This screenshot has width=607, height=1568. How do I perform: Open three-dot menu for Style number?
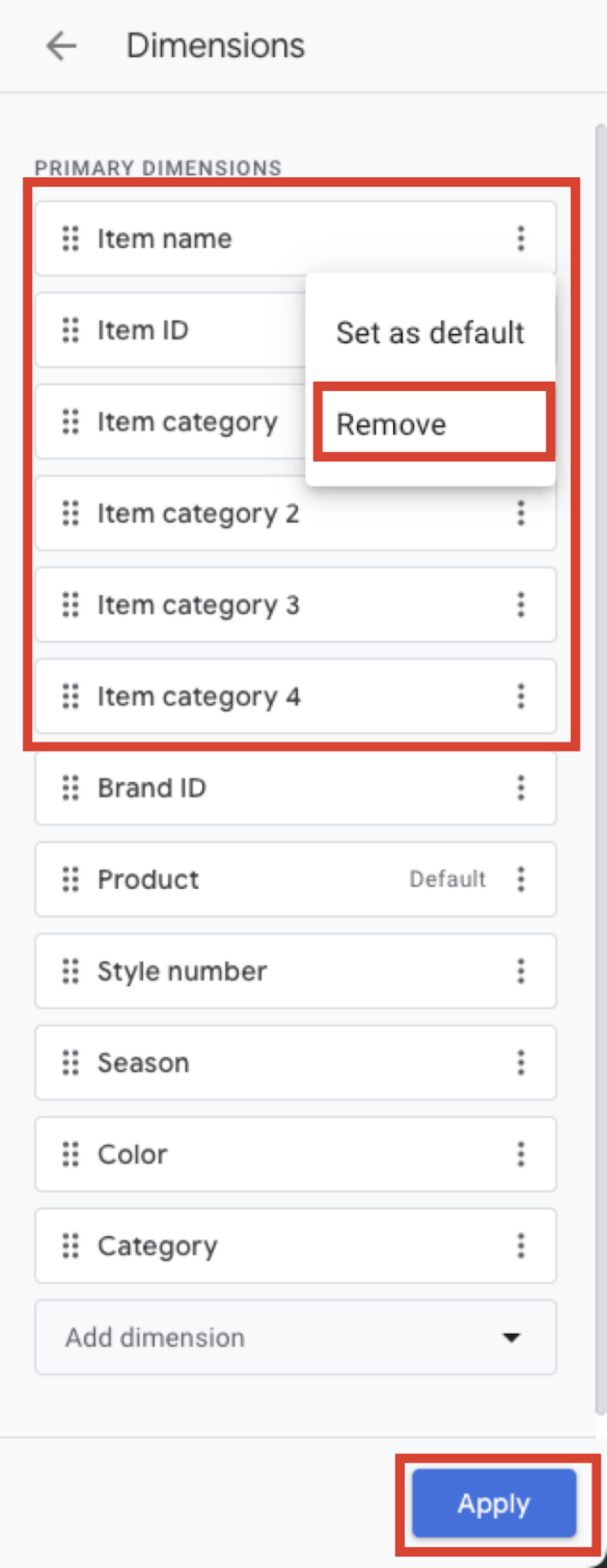pos(520,971)
